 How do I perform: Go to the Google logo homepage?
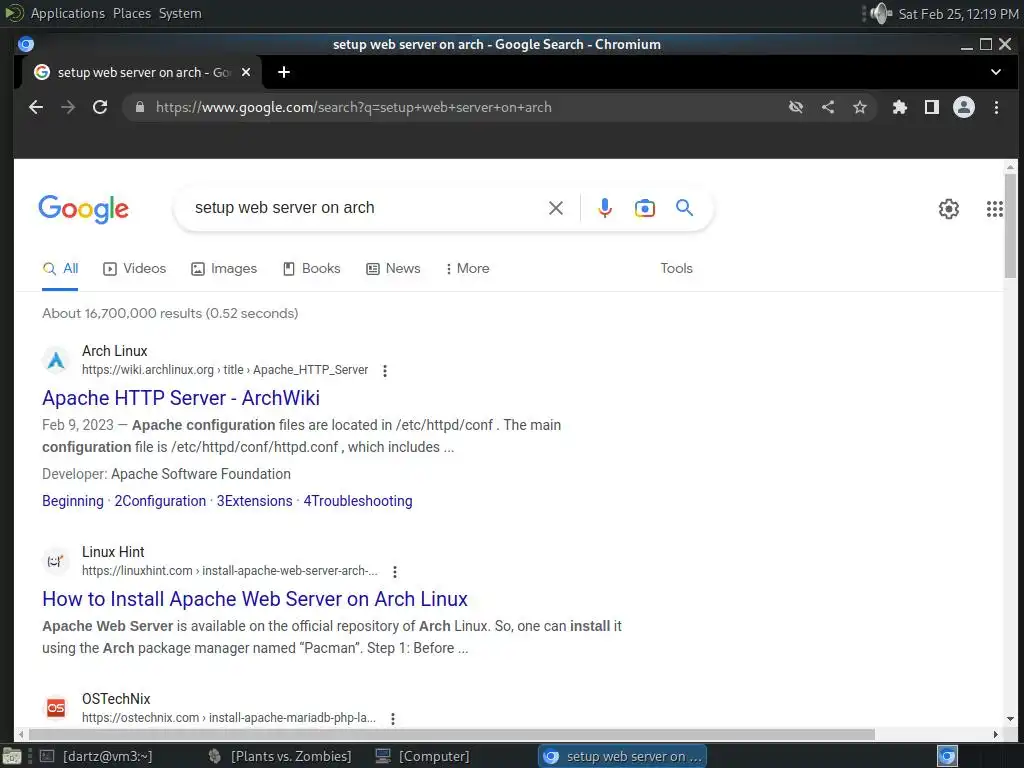83,209
